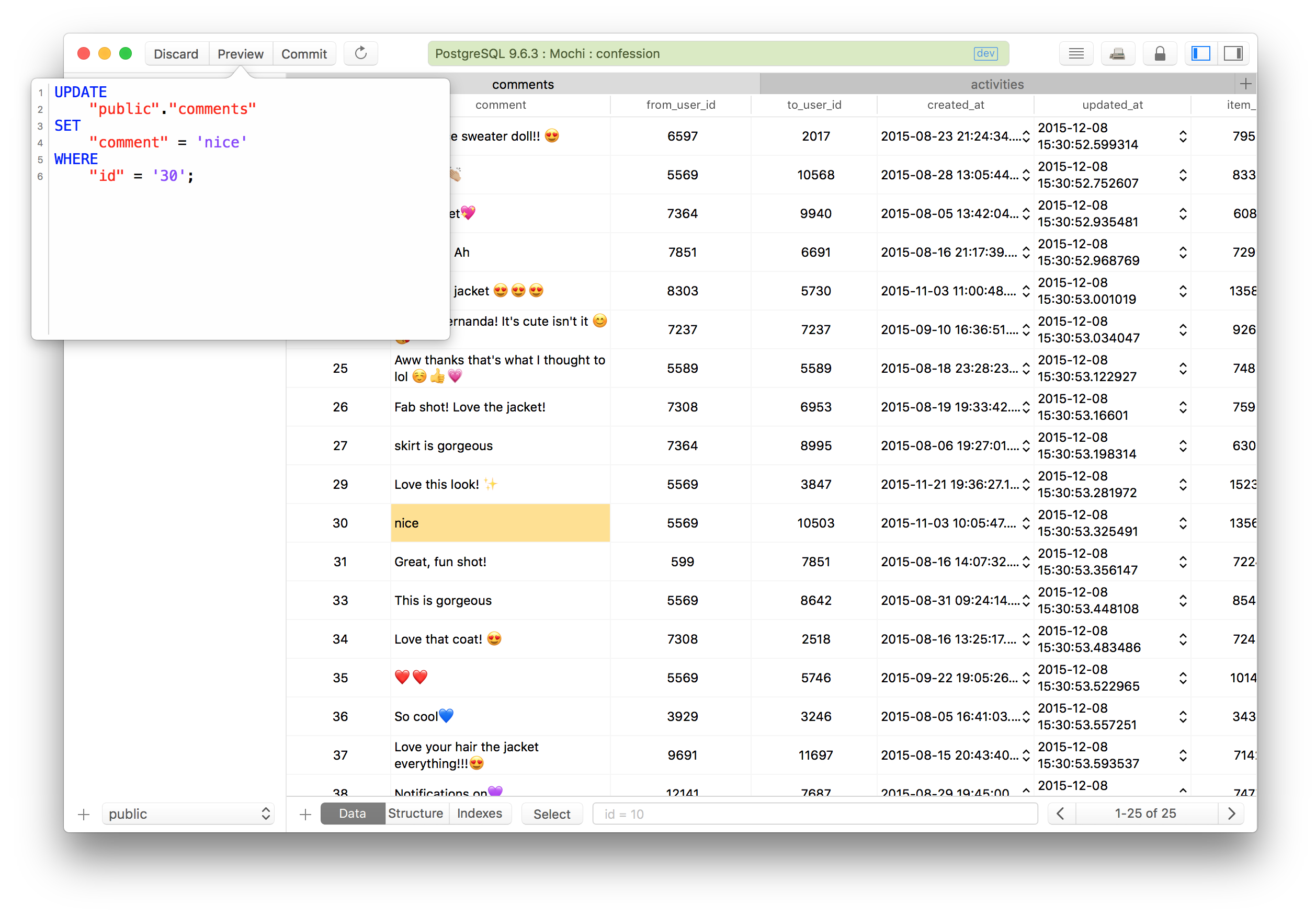Image resolution: width=1316 pixels, height=916 pixels.
Task: Click to_user_id value 10503
Action: [x=815, y=523]
